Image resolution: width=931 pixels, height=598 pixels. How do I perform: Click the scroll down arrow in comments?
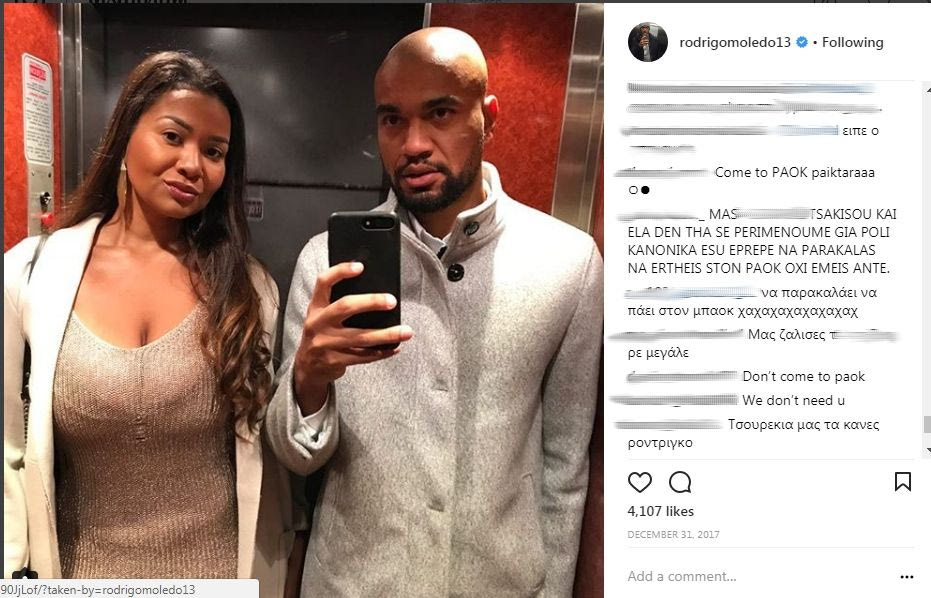927,451
